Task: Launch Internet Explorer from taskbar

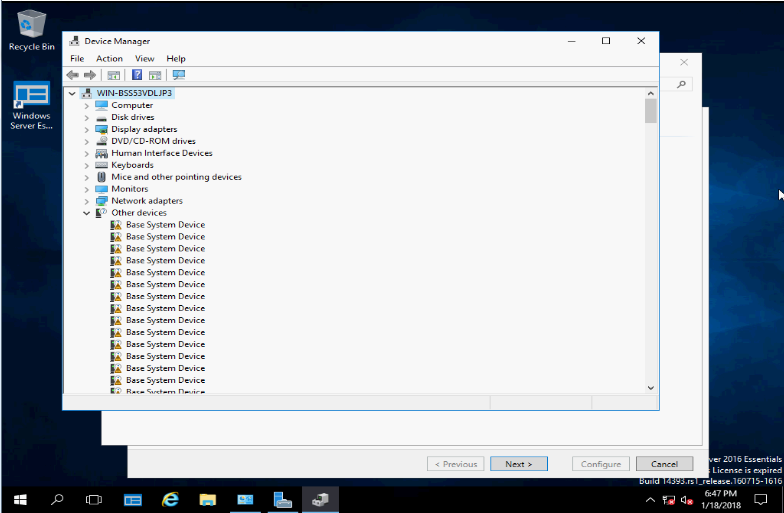Action: (170, 500)
